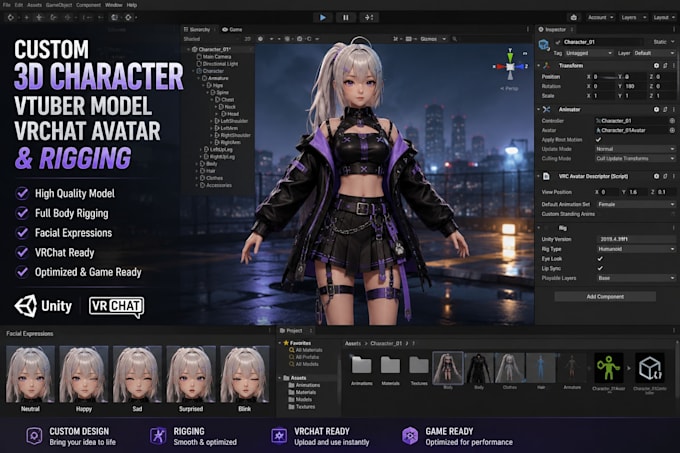The height and width of the screenshot is (453, 680).
Task: Pick a Controller using the object picker circle
Action: pyautogui.click(x=672, y=121)
